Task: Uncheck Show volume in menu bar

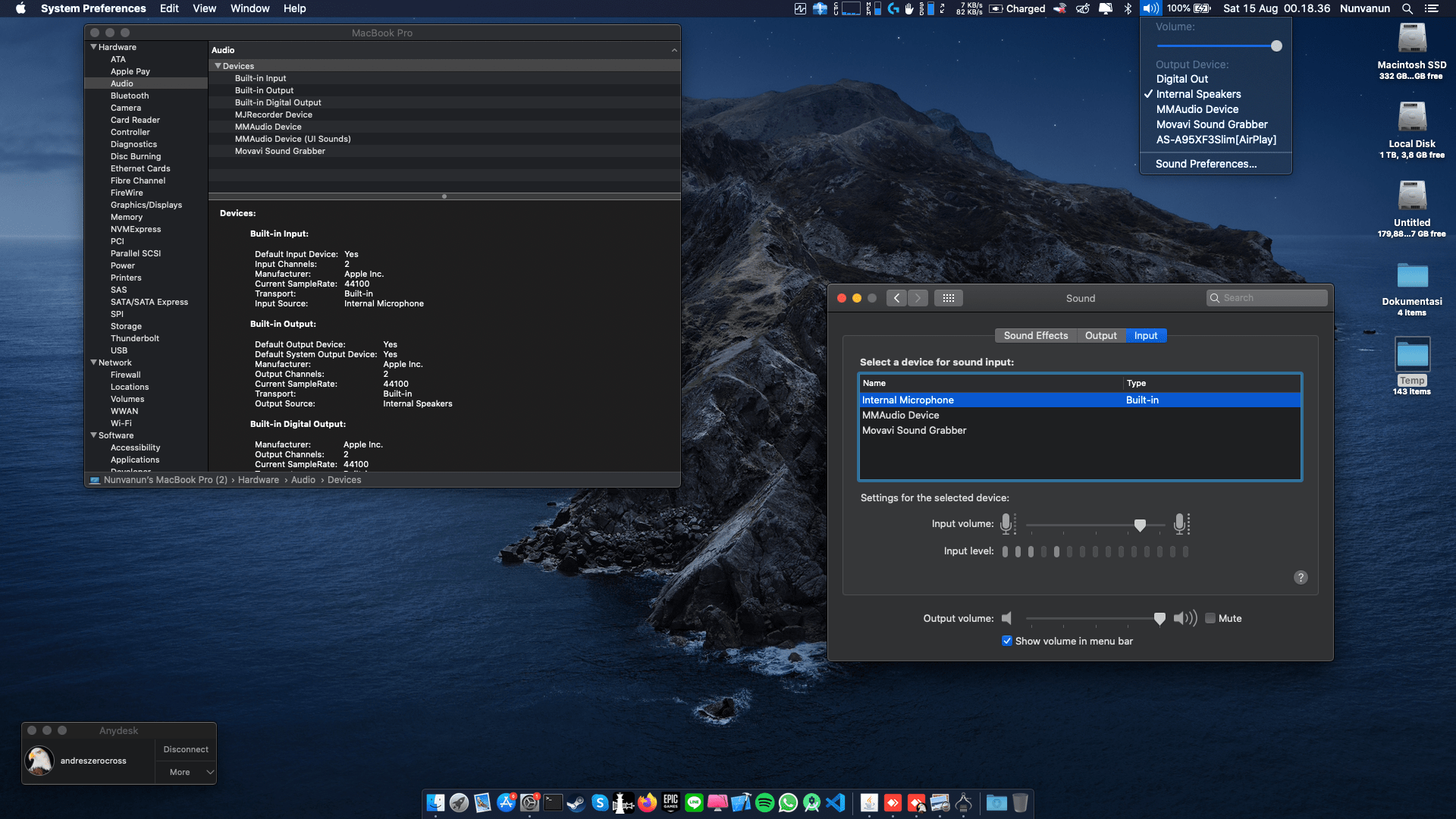Action: coord(1007,641)
